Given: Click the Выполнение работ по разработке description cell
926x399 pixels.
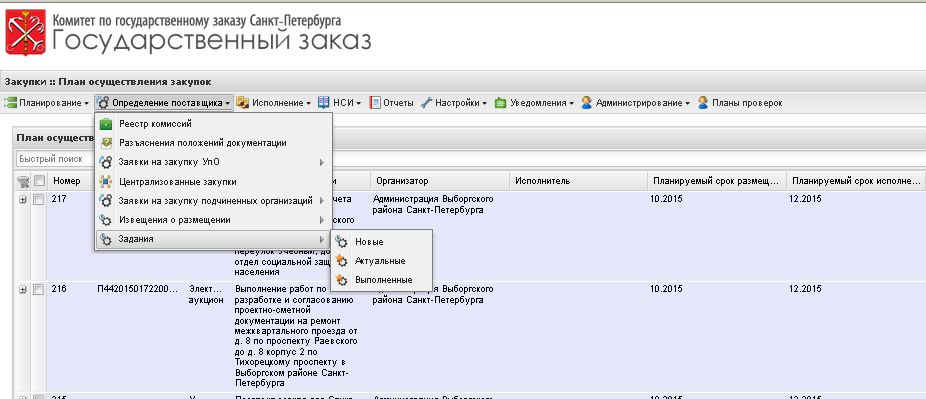Looking at the screenshot, I should pos(295,336).
